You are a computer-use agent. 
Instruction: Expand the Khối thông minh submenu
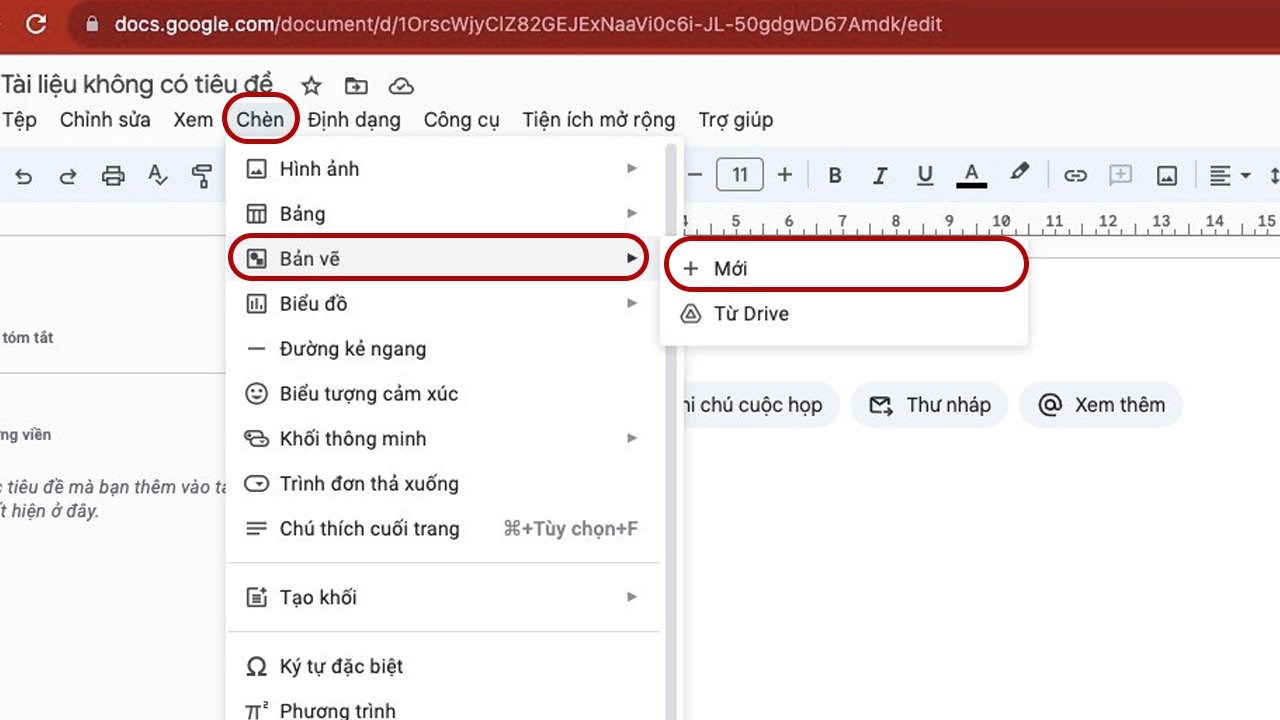point(443,439)
